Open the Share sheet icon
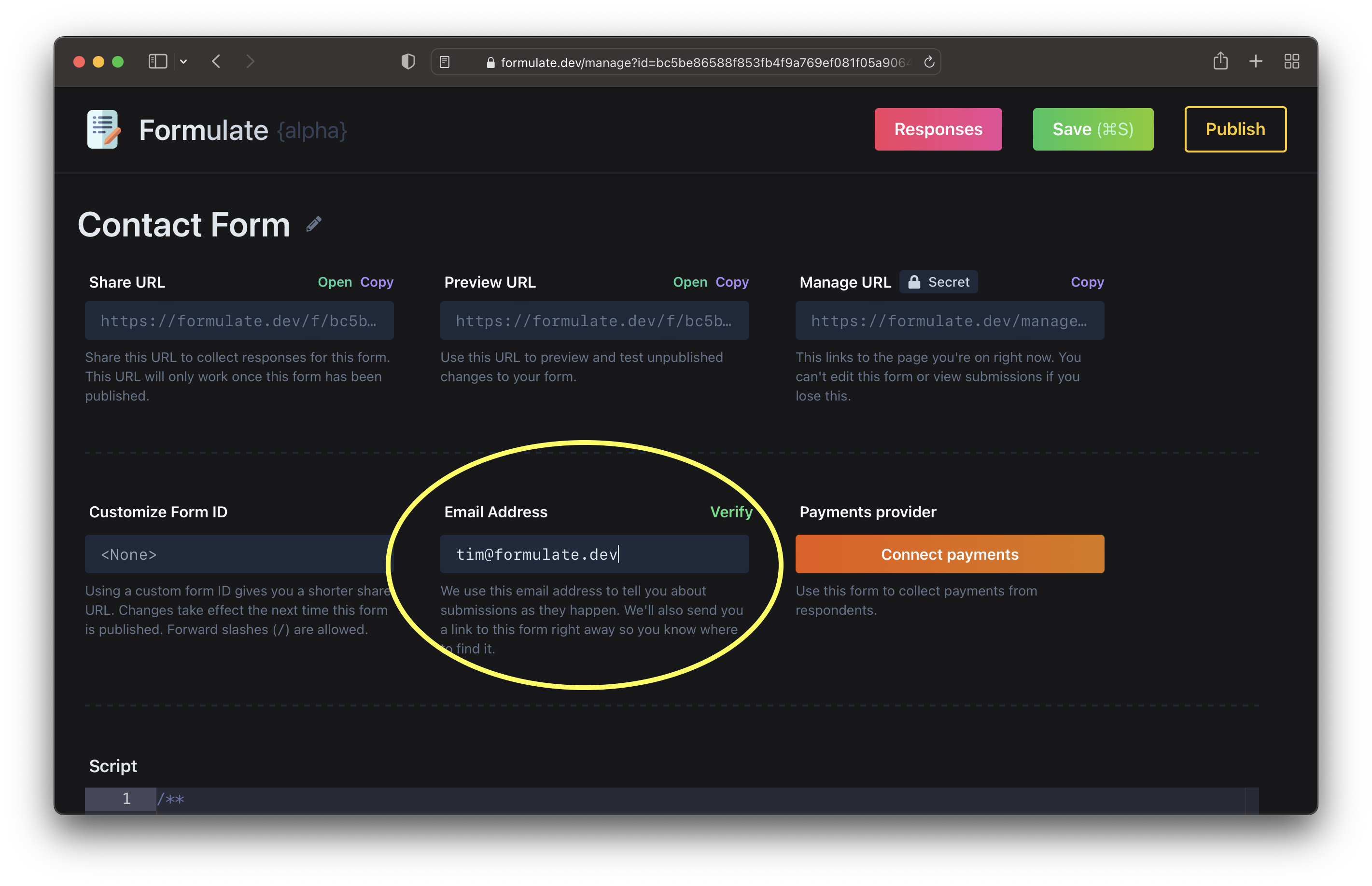This screenshot has width=1372, height=886. (1220, 61)
